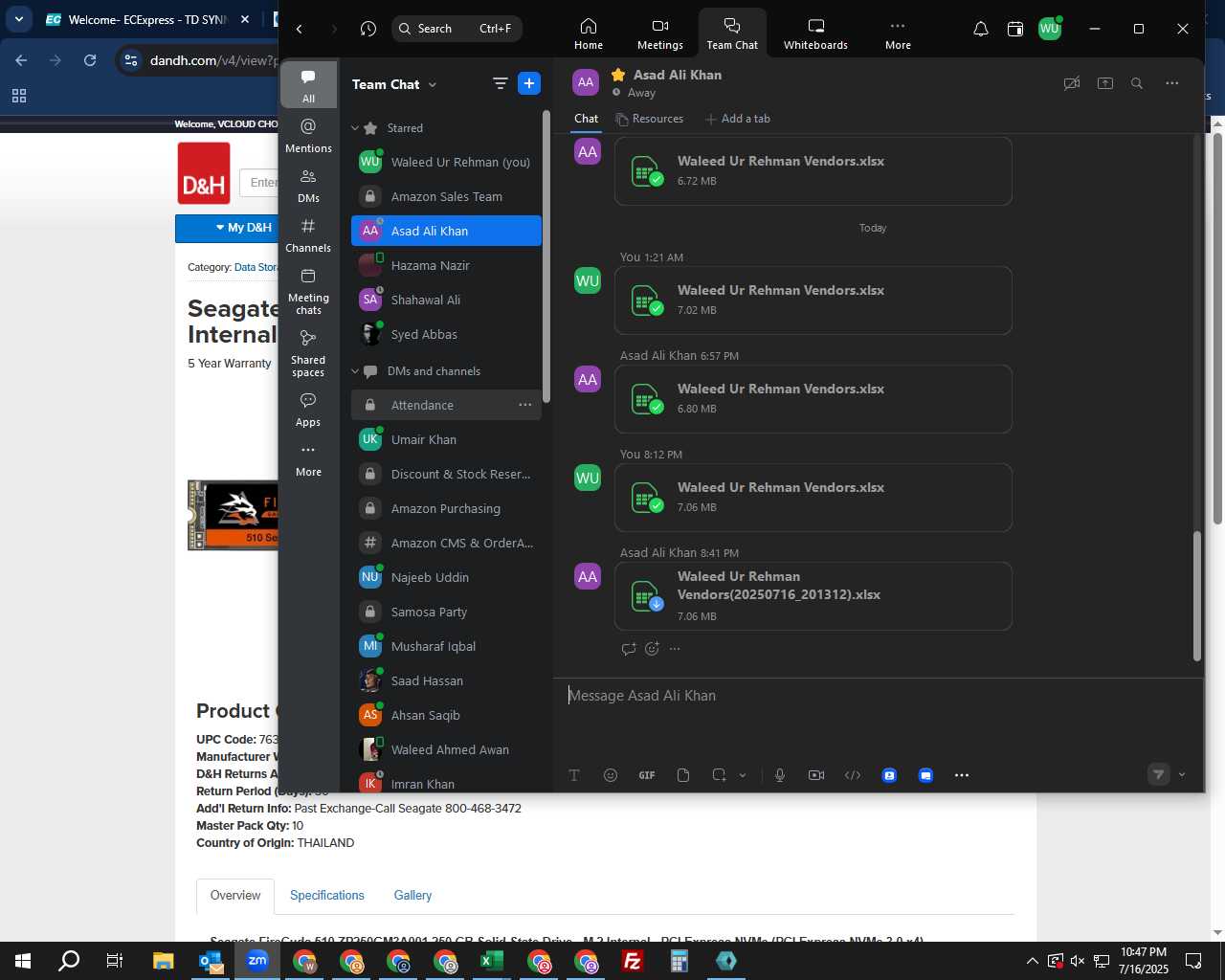Image resolution: width=1225 pixels, height=980 pixels.
Task: Open the Meetings section
Action: (x=660, y=33)
